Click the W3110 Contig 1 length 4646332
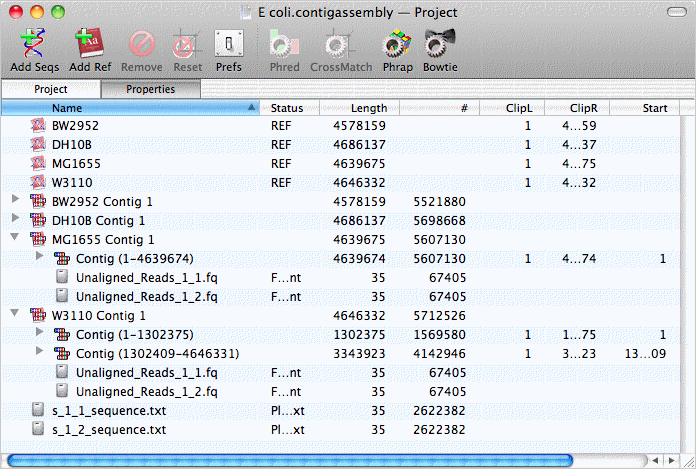Viewport: 696px width, 469px height. click(359, 315)
